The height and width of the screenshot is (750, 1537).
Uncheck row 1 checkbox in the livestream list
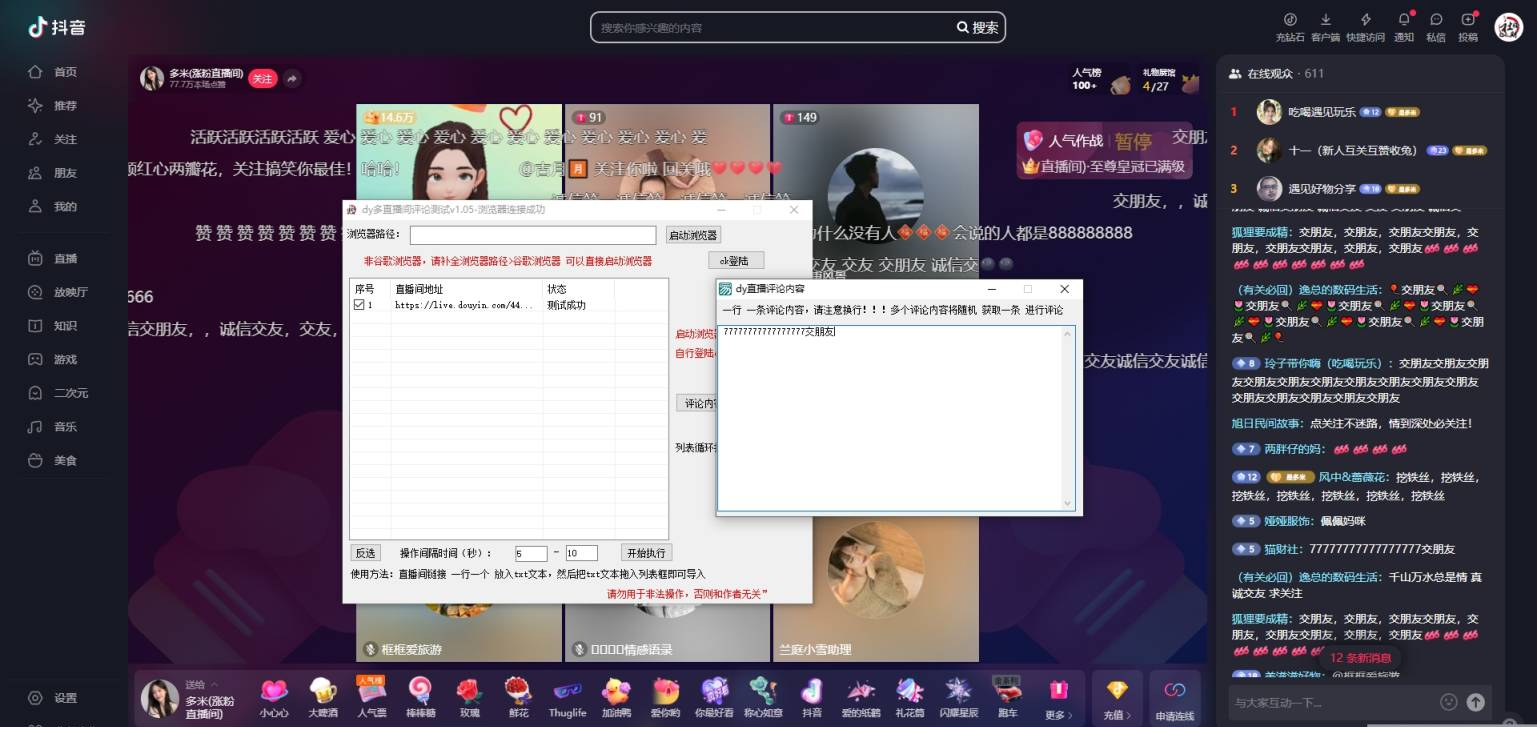tap(359, 305)
